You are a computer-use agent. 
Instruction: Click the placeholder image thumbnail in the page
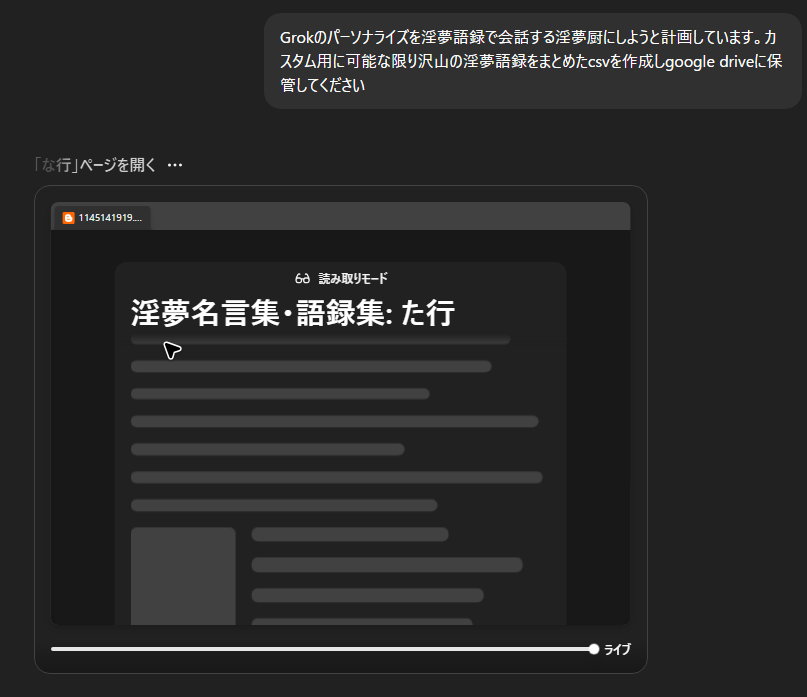tap(183, 576)
